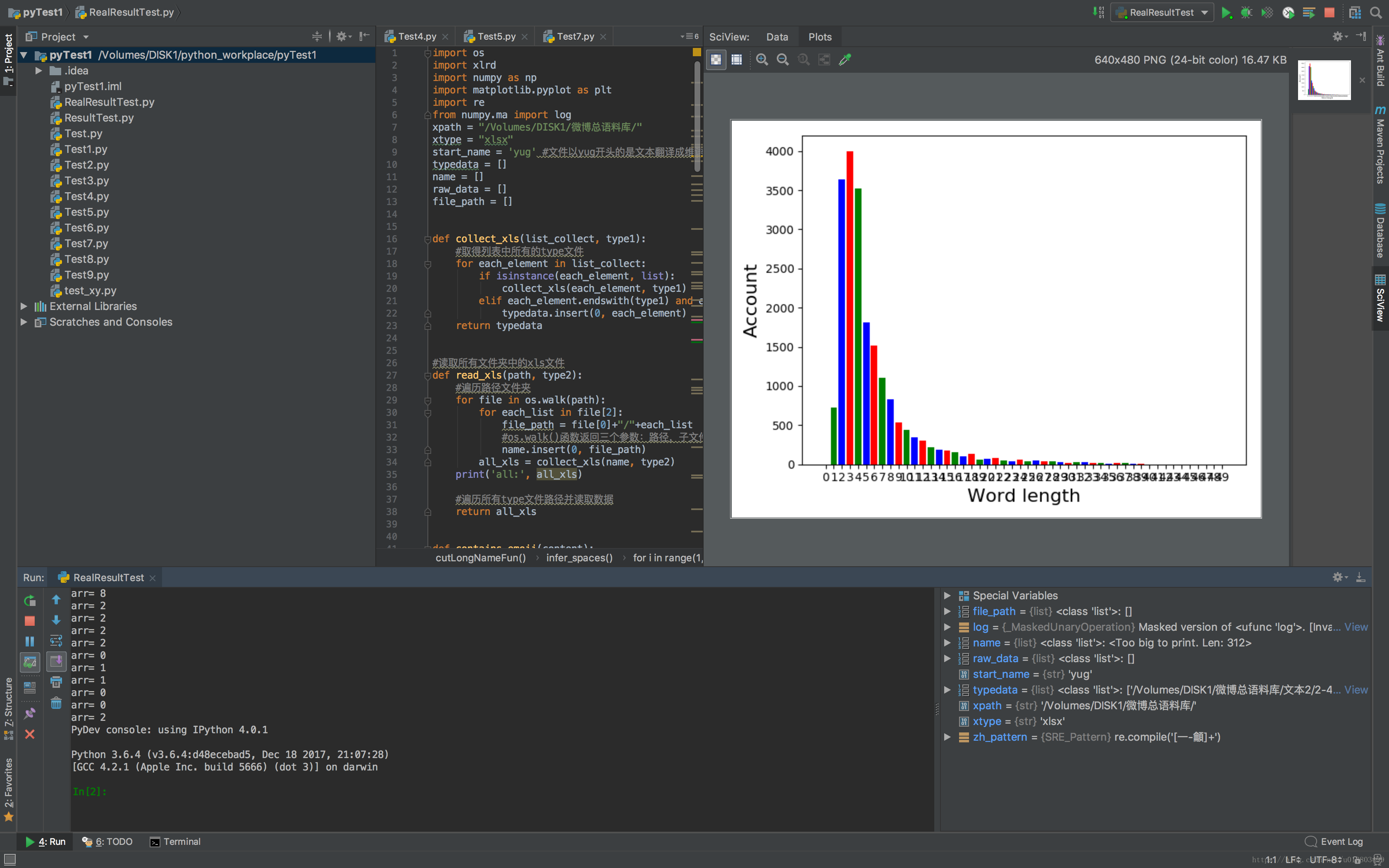1389x868 pixels.
Task: Open the Project view dropdown
Action: point(86,37)
